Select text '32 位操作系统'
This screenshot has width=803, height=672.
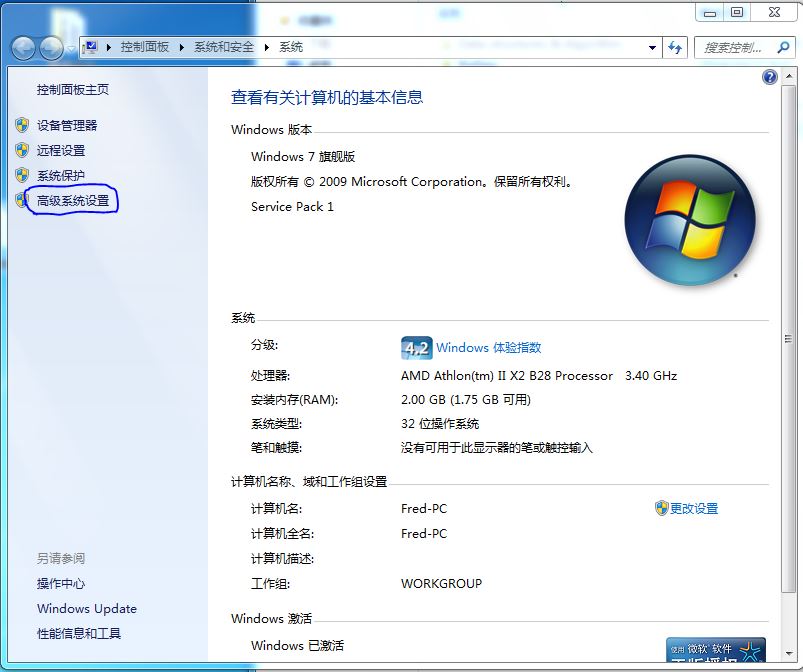tap(440, 424)
